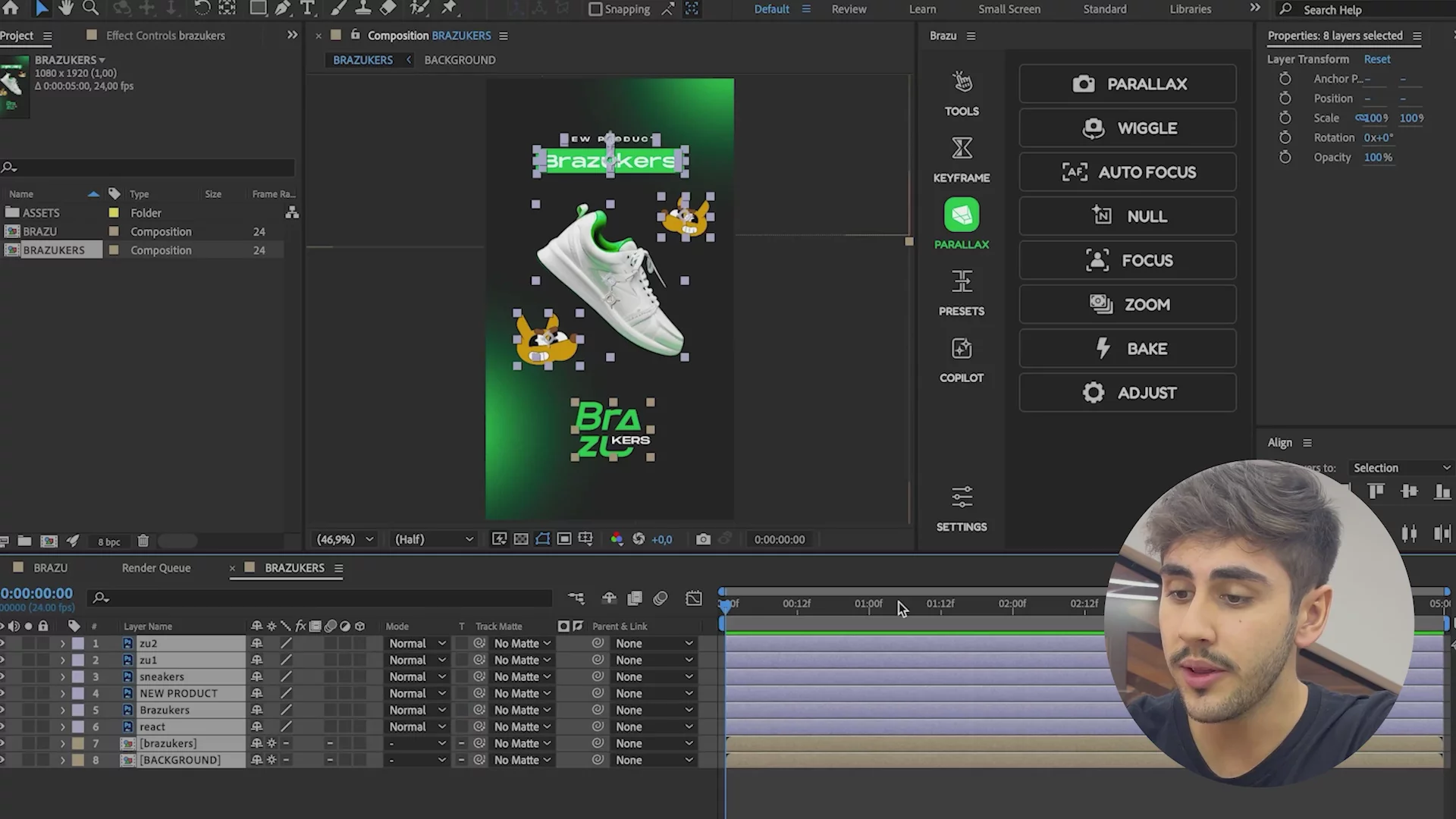1456x819 pixels.
Task: Open color management channel icon in viewer
Action: coord(617,539)
